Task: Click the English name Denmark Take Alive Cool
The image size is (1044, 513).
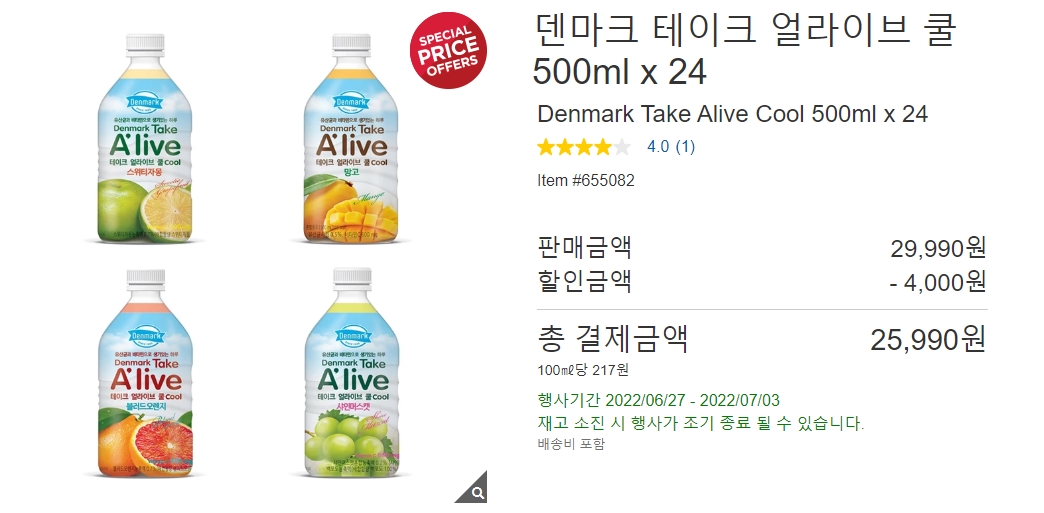Action: [x=732, y=114]
